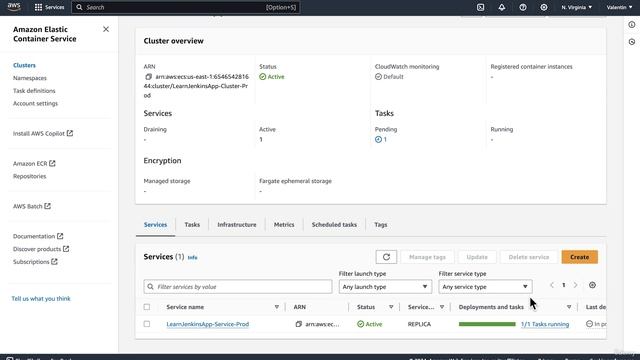The height and width of the screenshot is (360, 640).
Task: Sort by the Service name column arrow
Action: [277, 307]
